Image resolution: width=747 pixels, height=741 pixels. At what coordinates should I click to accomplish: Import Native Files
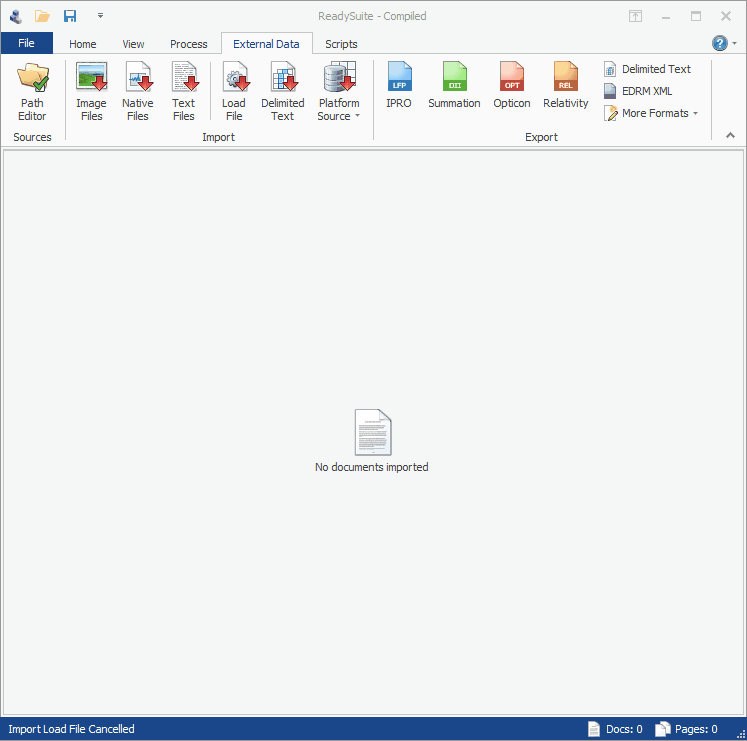137,91
